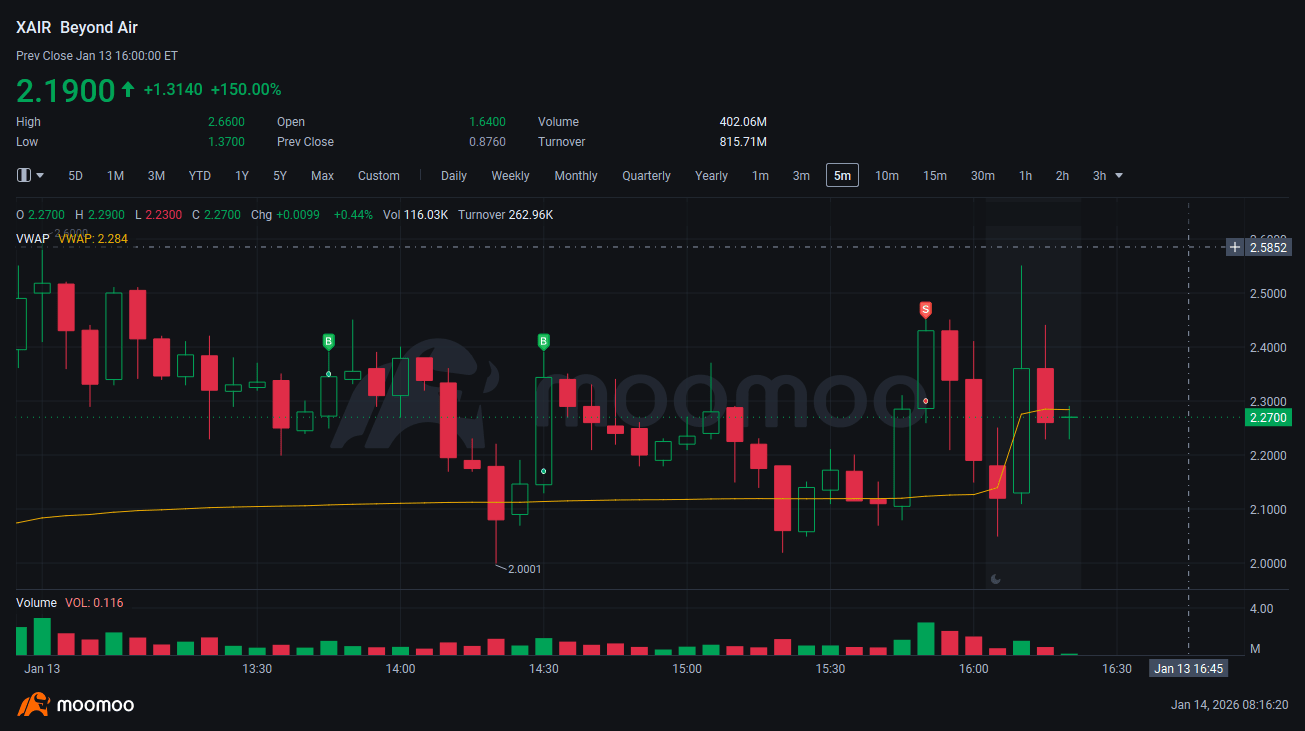Click the after-hours moon icon
The image size is (1305, 731).
[996, 578]
